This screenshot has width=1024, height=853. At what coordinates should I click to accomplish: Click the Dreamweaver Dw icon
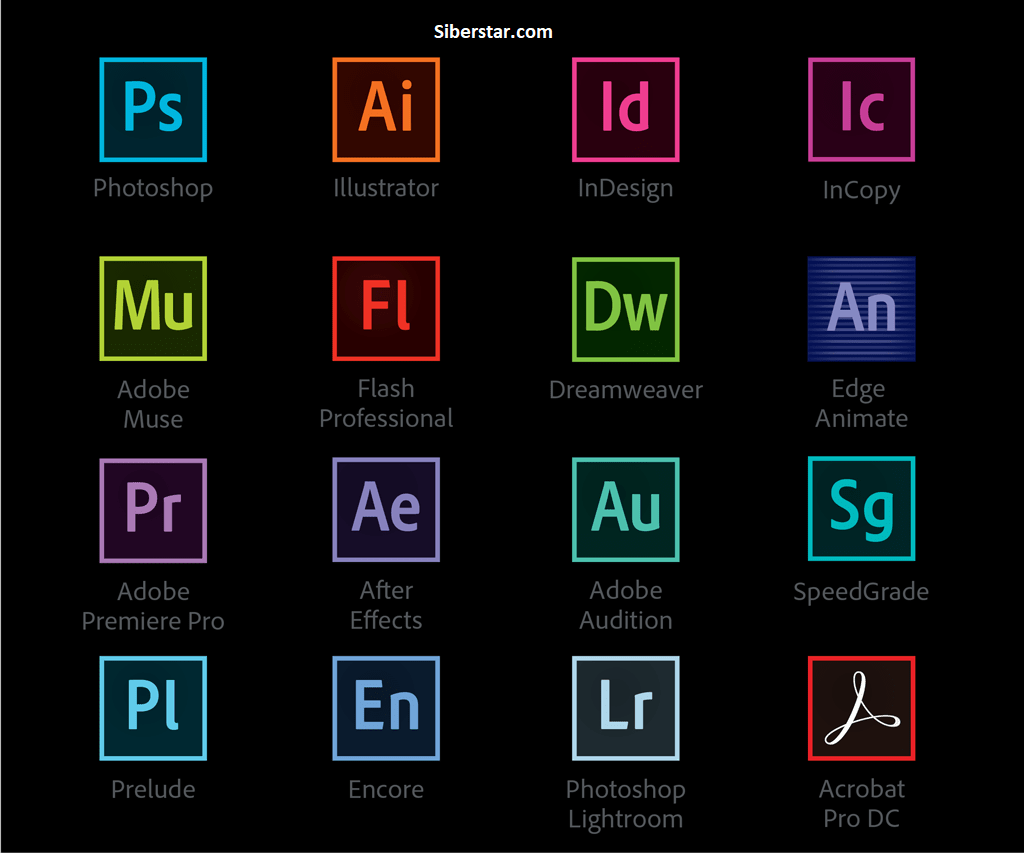click(626, 309)
